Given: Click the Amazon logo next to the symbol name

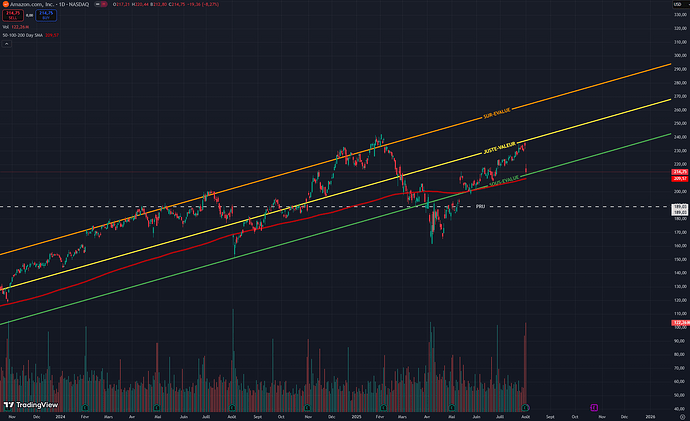Looking at the screenshot, I should click(x=5, y=4).
